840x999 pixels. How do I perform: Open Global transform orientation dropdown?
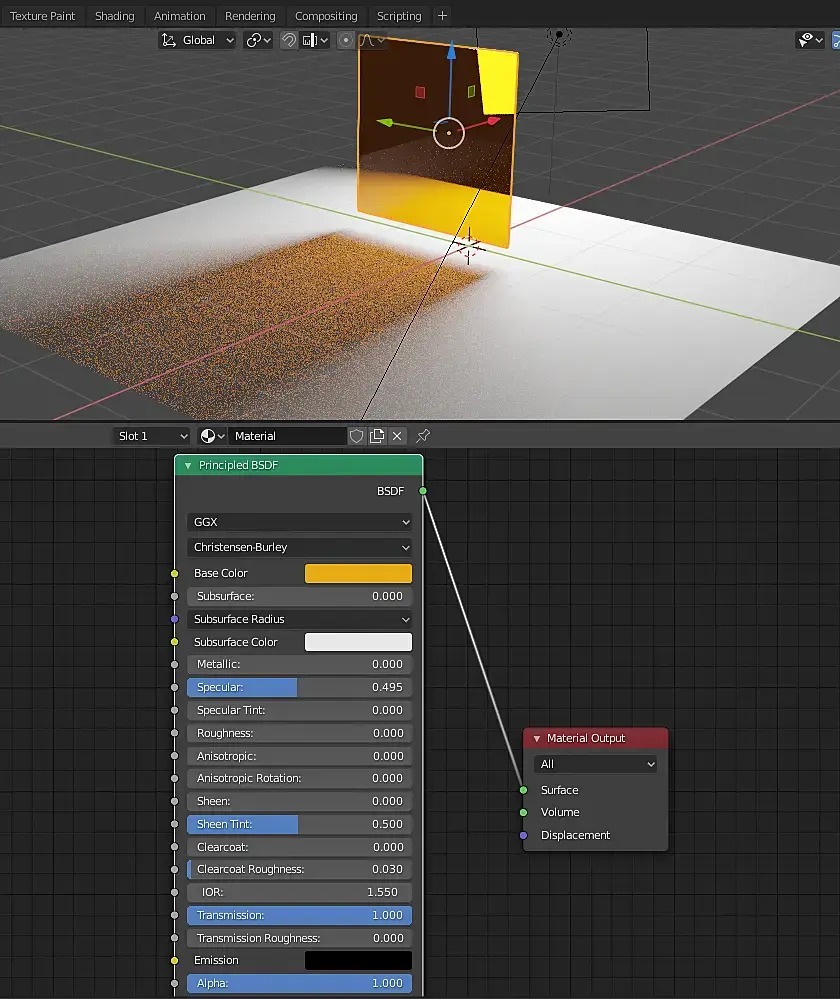point(198,40)
